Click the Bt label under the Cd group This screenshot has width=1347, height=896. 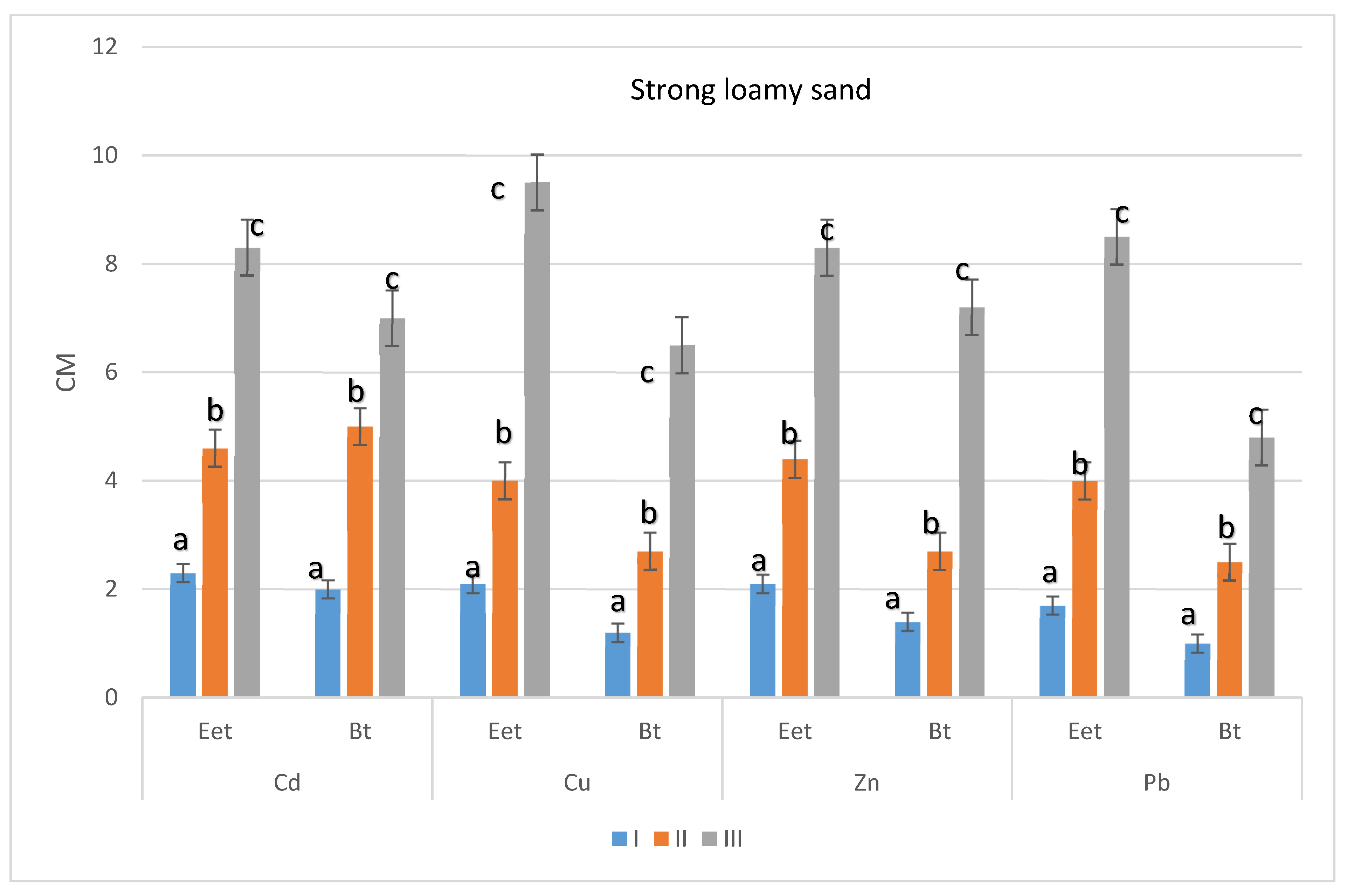tap(360, 732)
